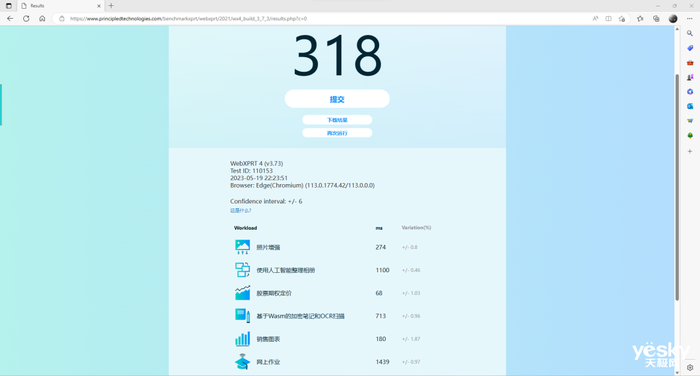Viewport: 700px width, 376px height.
Task: Click the page vertical scrollbar thumb
Action: 677,188
